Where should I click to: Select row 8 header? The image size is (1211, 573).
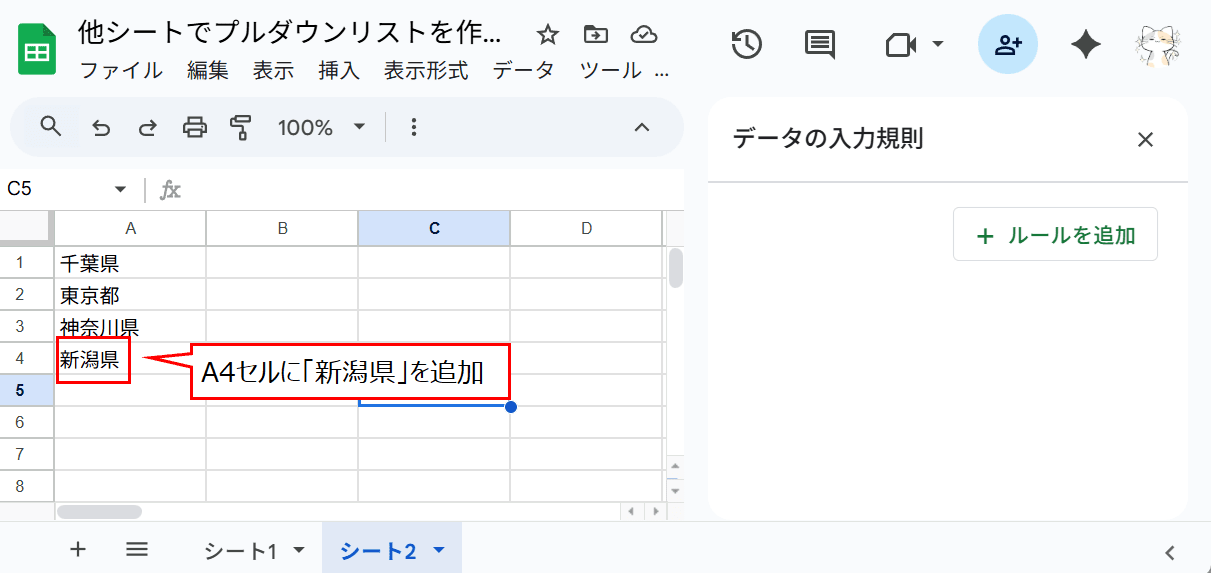27,487
